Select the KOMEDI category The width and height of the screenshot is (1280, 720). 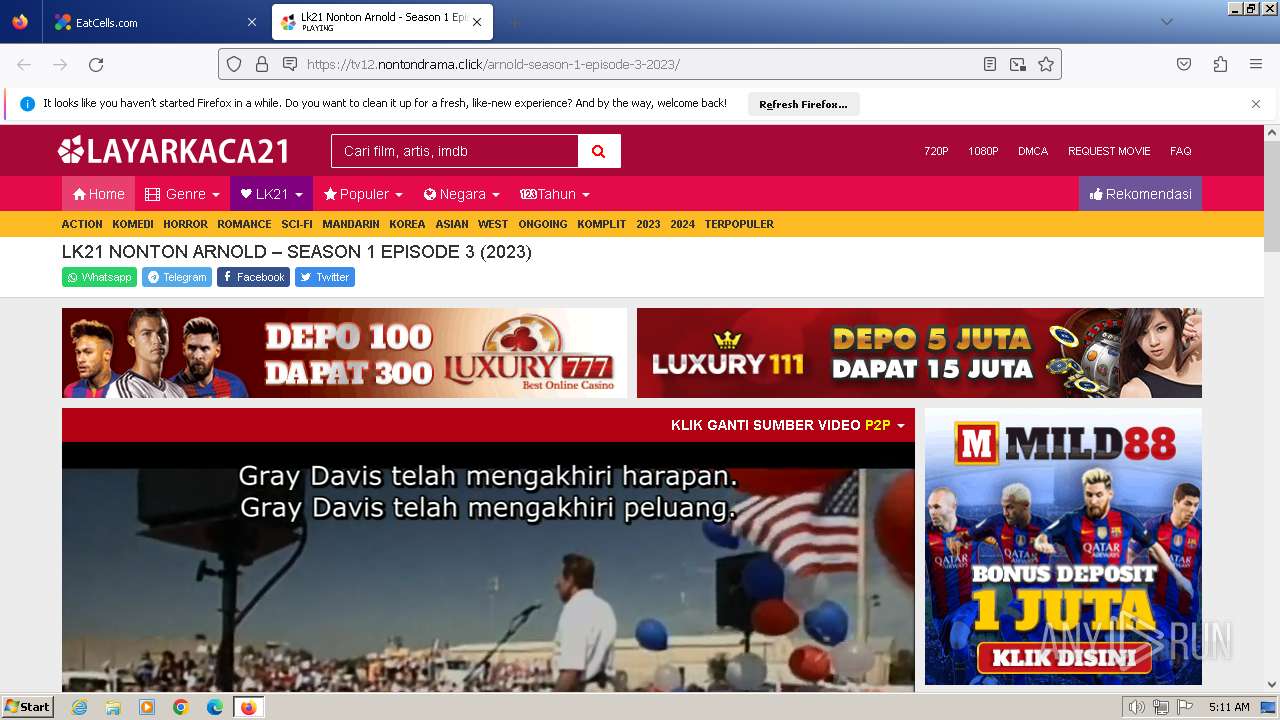tap(133, 224)
